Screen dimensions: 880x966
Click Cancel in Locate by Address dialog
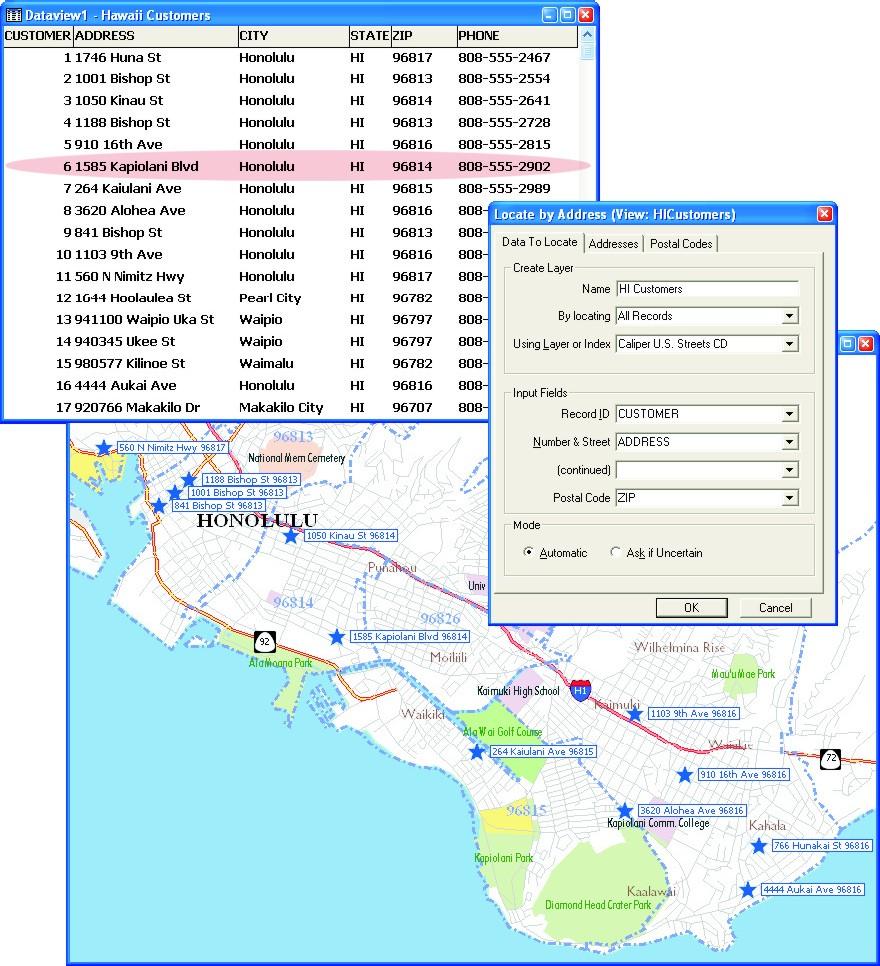point(775,607)
